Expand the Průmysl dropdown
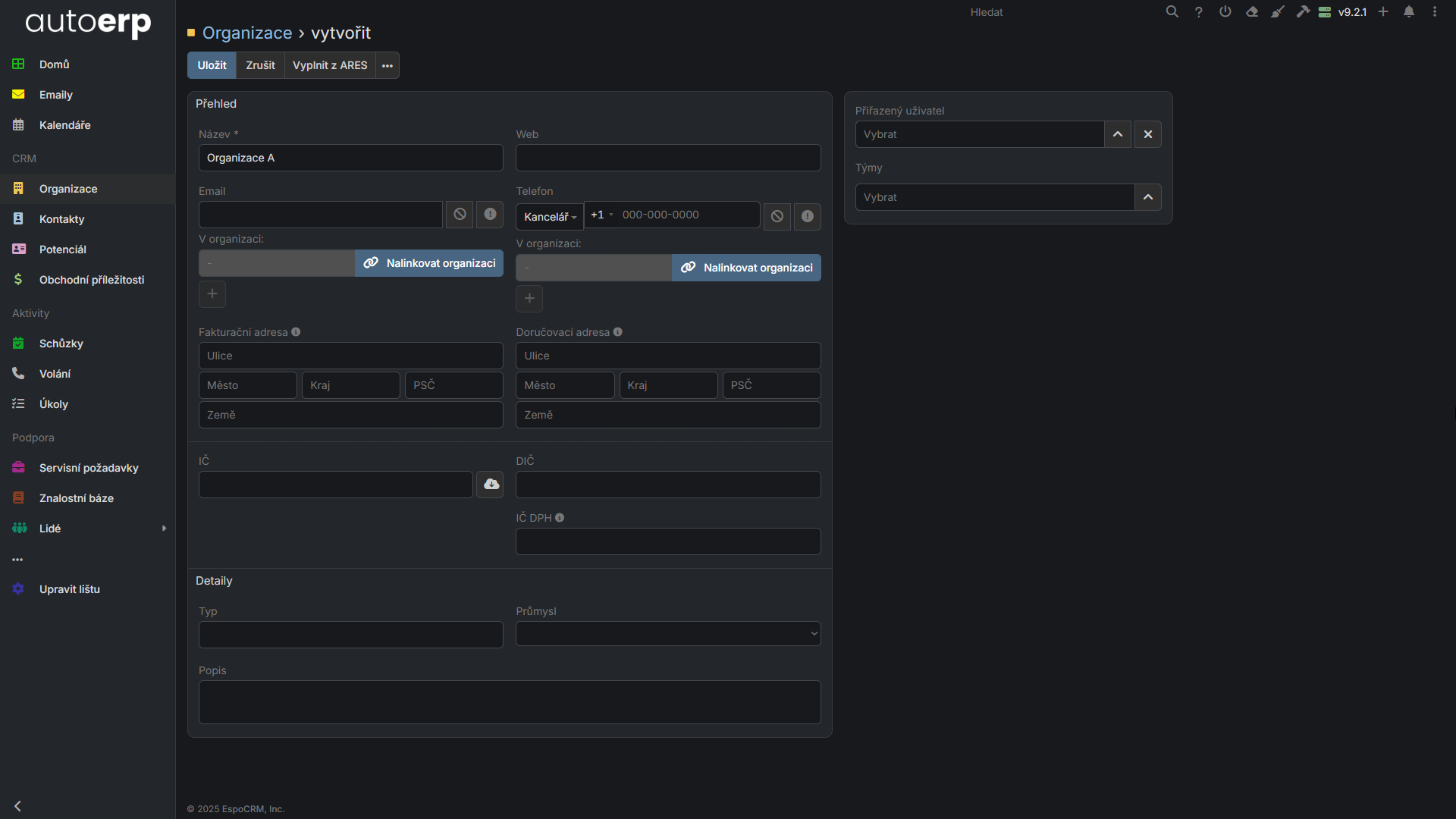Viewport: 1456px width, 819px height. tap(668, 634)
